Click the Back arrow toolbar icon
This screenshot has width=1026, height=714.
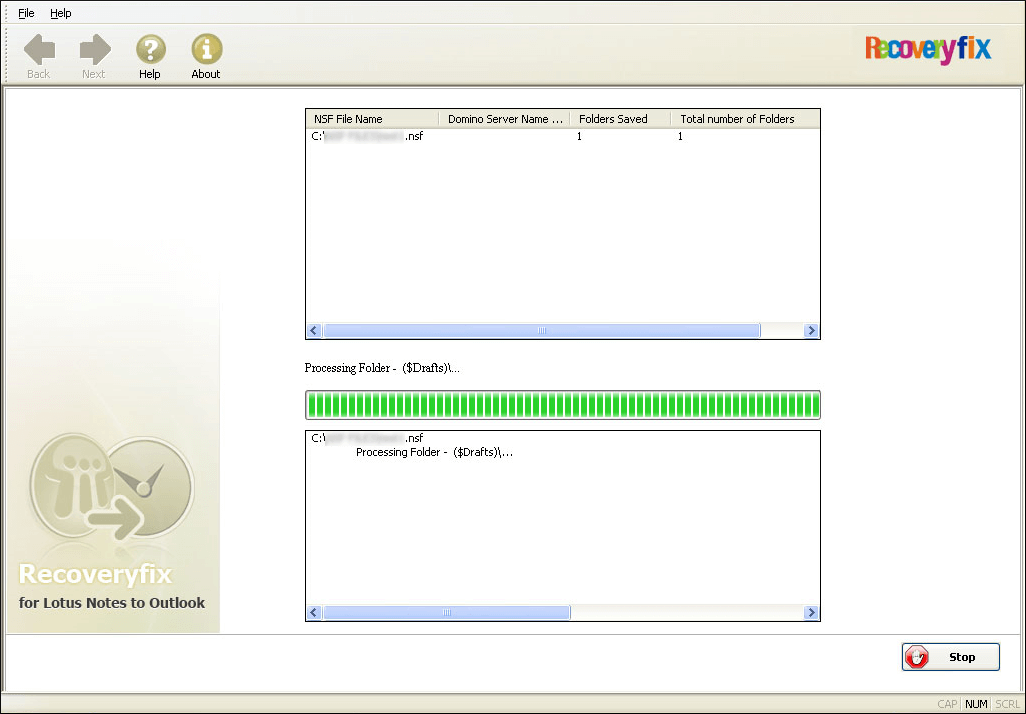point(39,50)
